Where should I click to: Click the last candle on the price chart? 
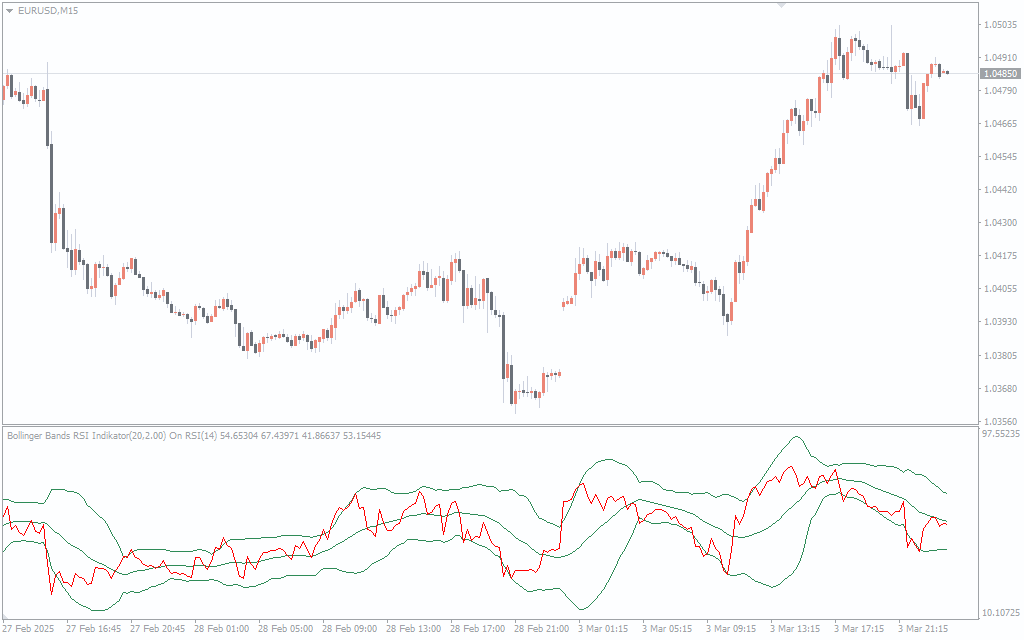click(x=947, y=72)
